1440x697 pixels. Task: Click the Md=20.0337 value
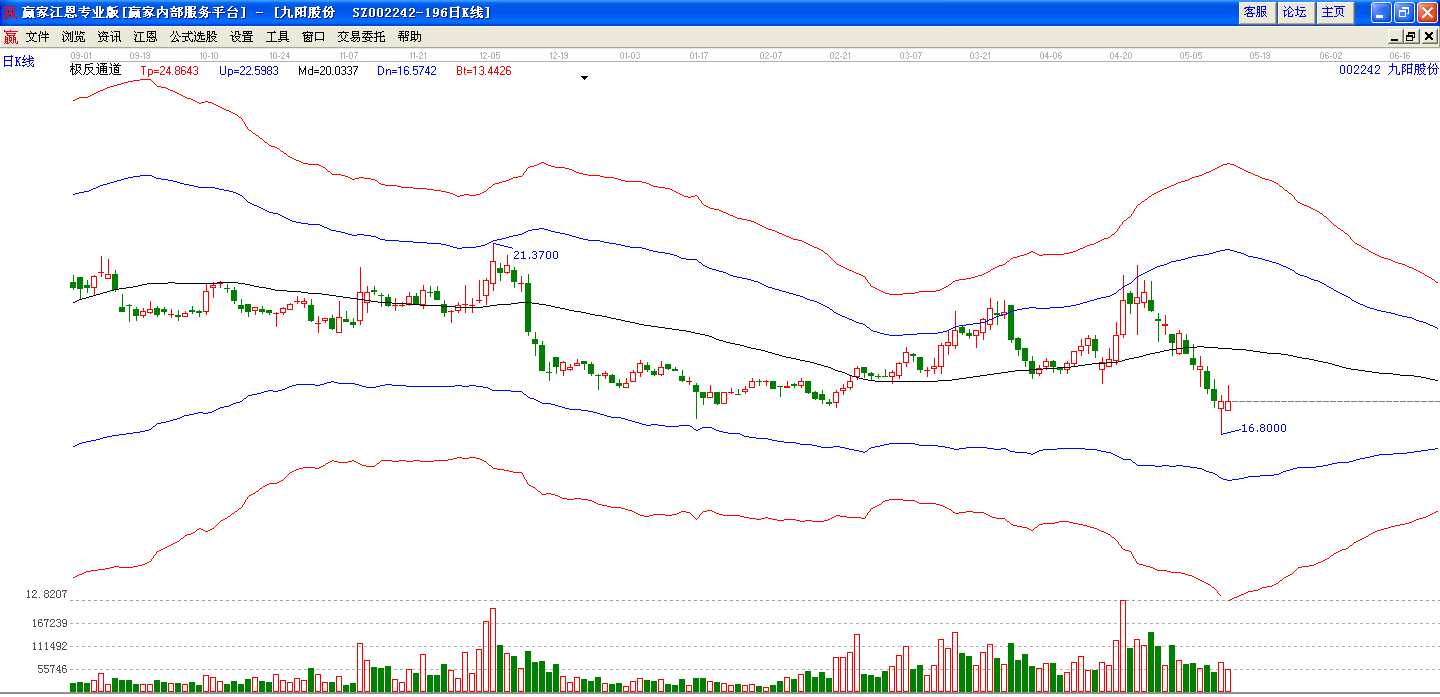point(328,71)
